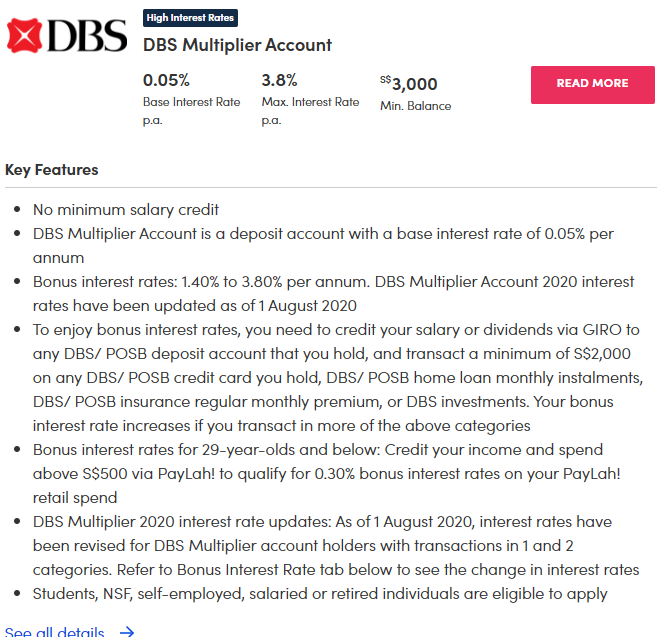Click the DBS bank logo
This screenshot has width=662, height=637.
point(67,36)
